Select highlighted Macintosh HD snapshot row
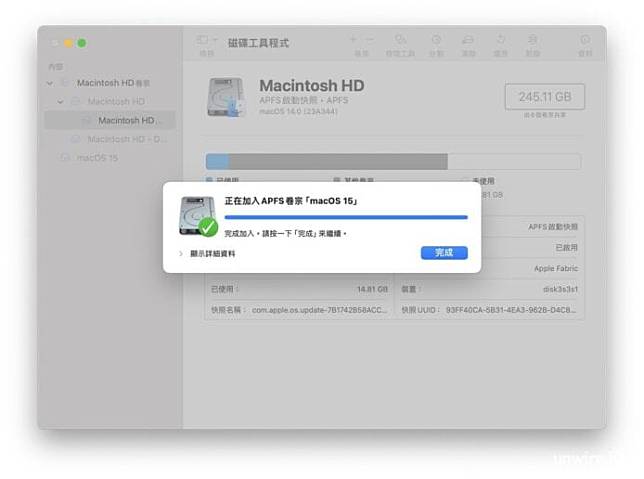Viewport: 644px width, 479px height. [x=110, y=120]
